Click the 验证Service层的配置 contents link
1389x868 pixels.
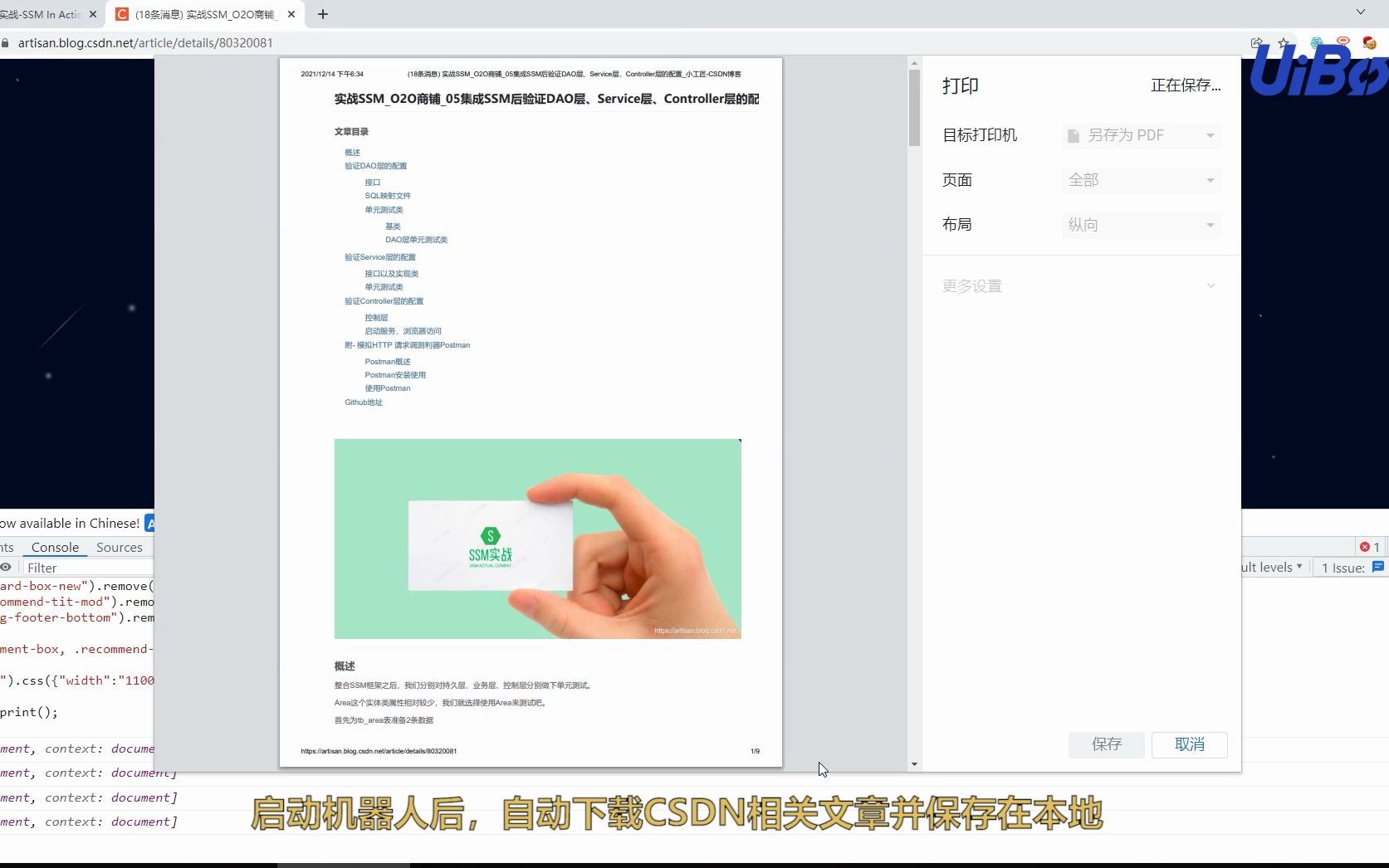point(380,257)
